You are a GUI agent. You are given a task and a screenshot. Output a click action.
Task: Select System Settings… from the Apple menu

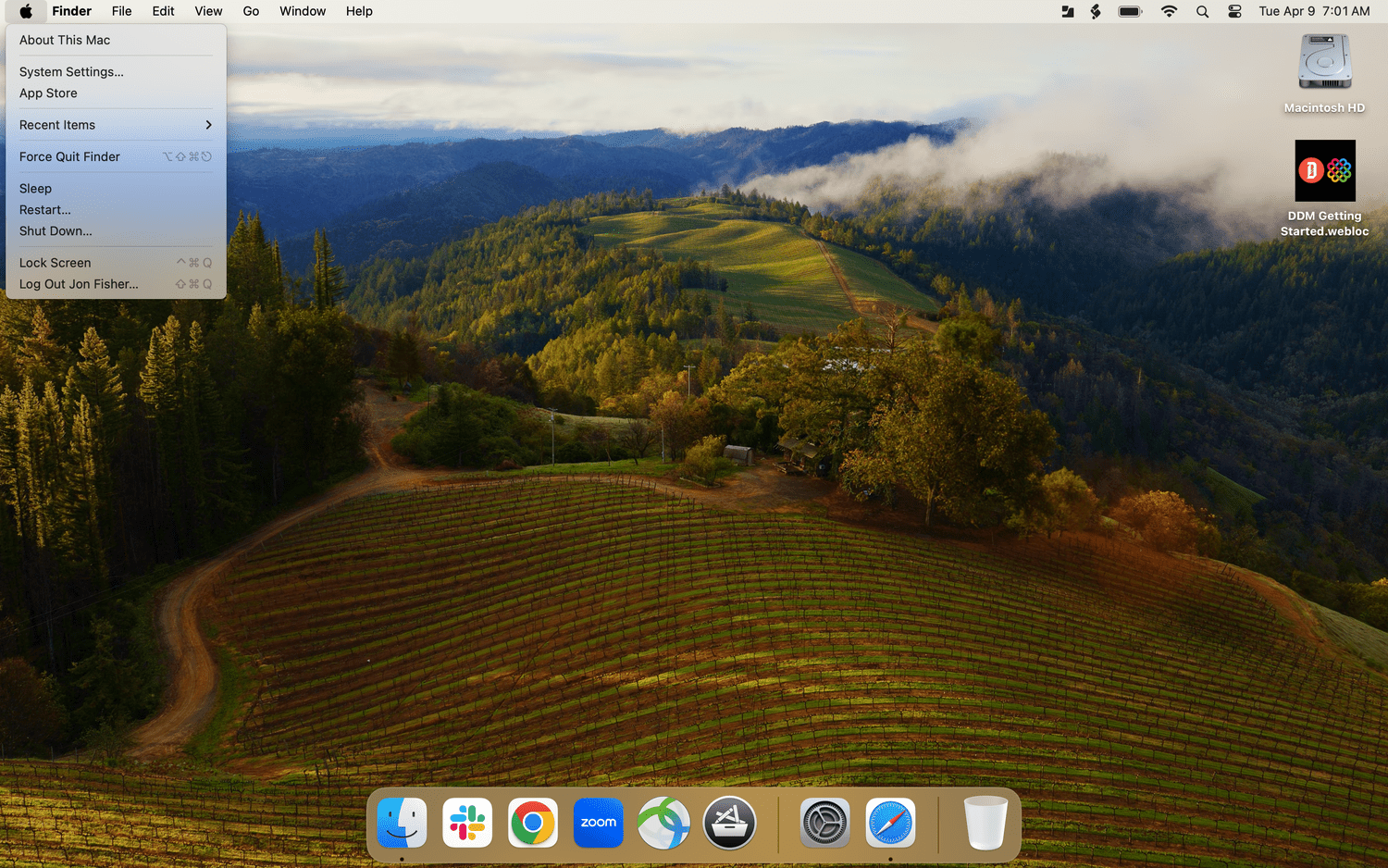(x=71, y=71)
